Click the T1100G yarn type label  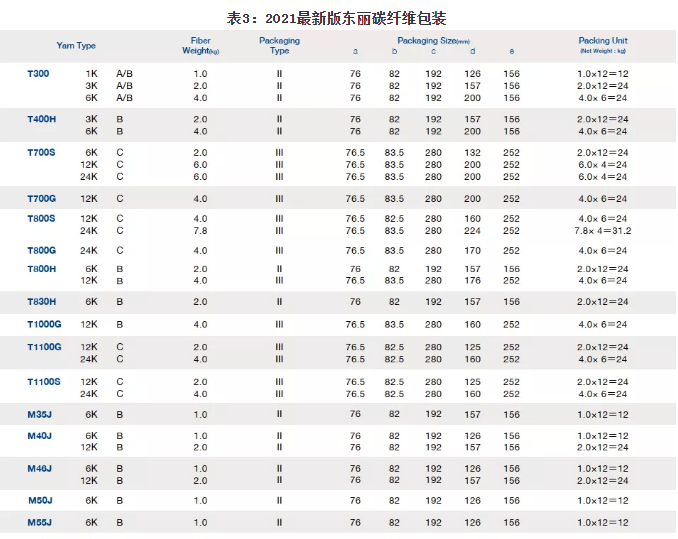pos(44,347)
